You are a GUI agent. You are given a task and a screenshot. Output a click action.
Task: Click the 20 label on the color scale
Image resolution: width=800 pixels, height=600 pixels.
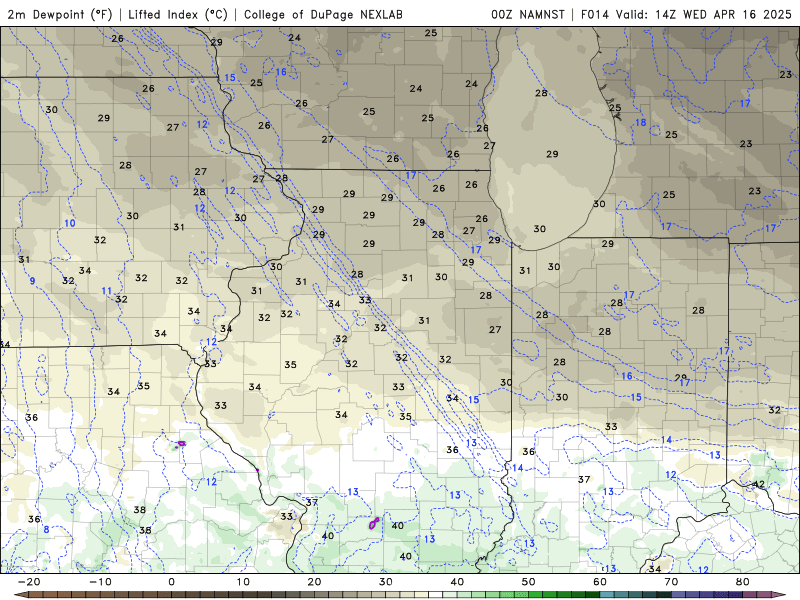click(x=314, y=582)
